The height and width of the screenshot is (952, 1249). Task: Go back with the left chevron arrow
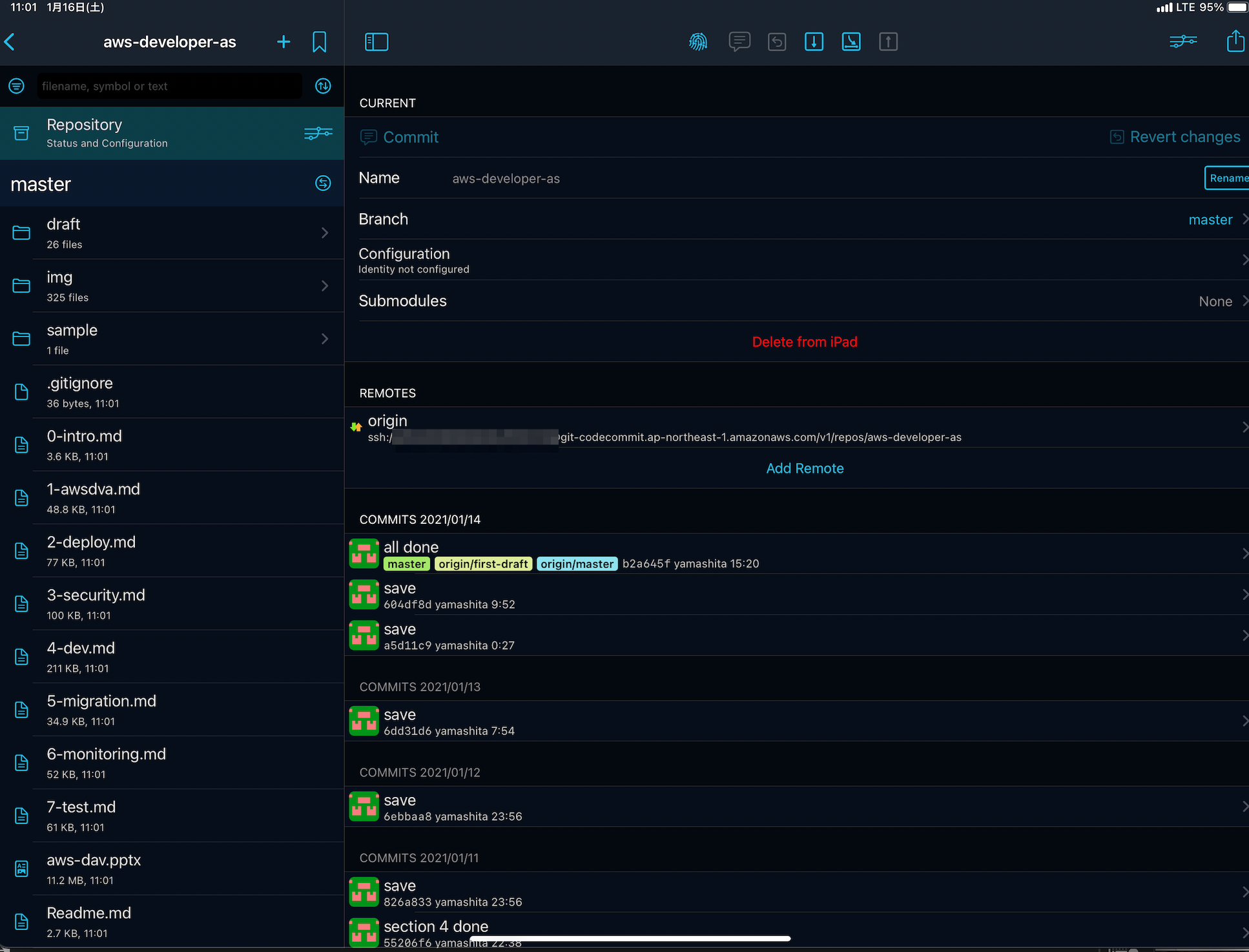coord(10,42)
